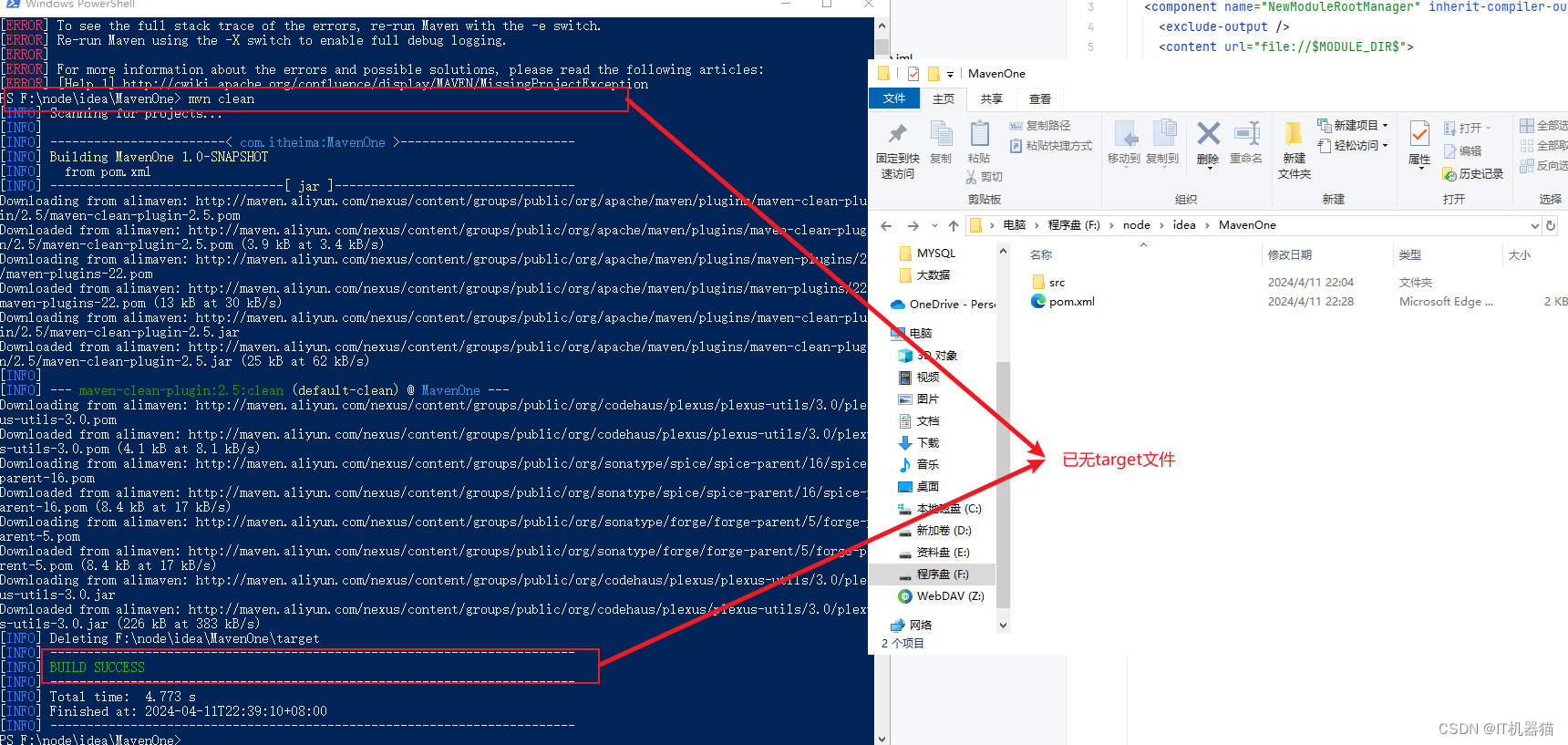1568x745 pixels.
Task: Click the Up one level arrow
Action: point(954,225)
